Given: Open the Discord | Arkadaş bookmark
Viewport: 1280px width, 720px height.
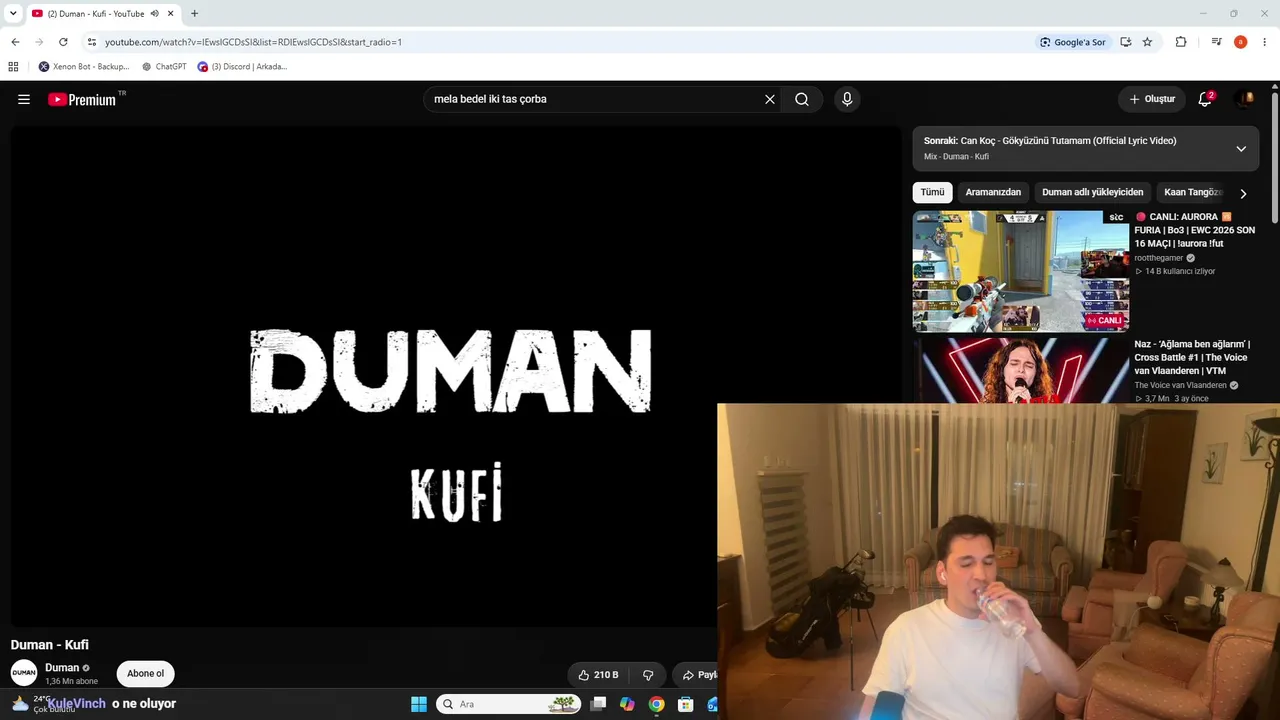Looking at the screenshot, I should [x=243, y=67].
